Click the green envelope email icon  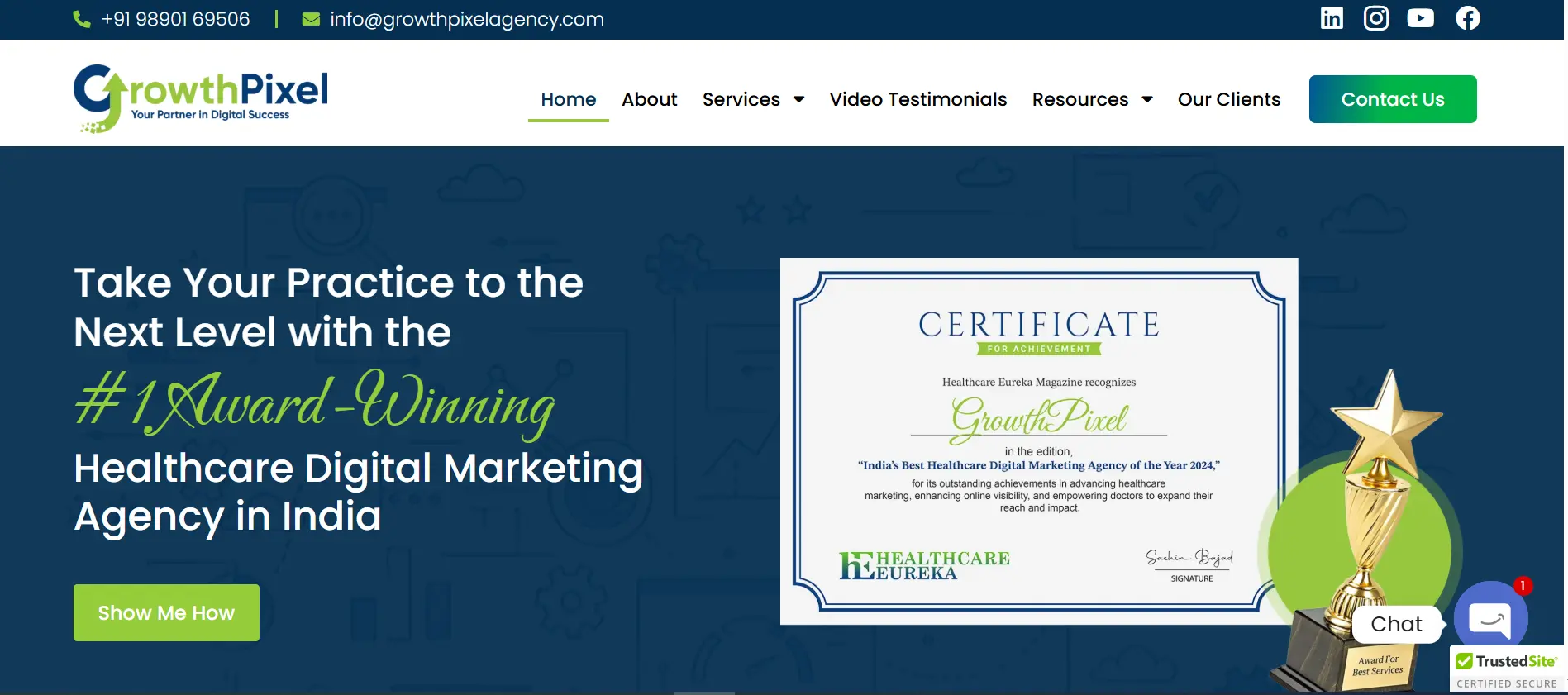(311, 19)
